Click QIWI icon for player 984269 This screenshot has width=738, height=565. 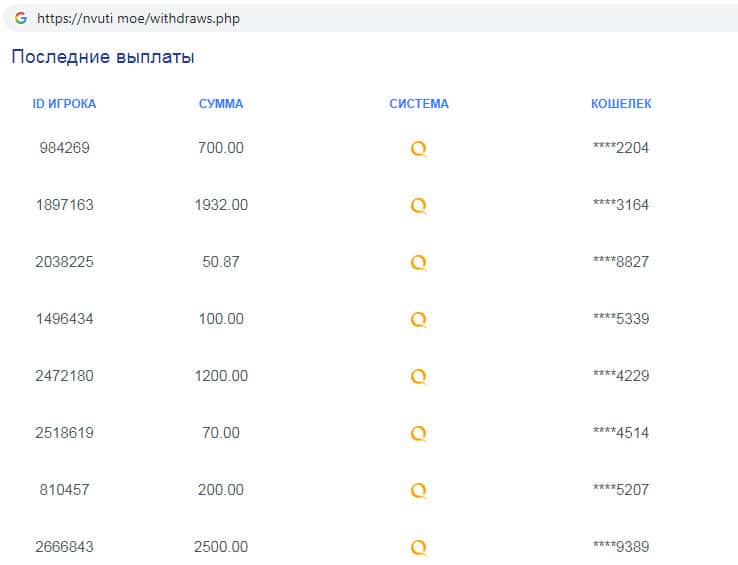[x=419, y=149]
